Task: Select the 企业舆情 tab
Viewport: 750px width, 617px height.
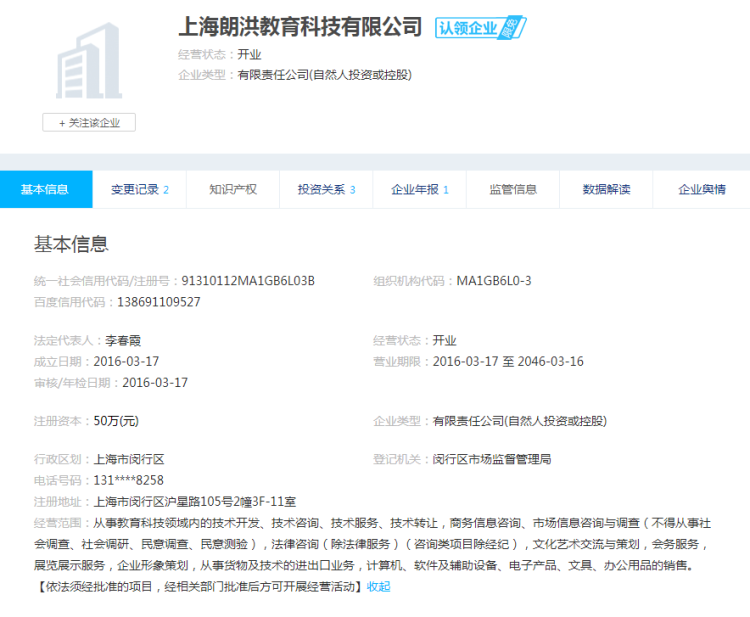Action: (x=702, y=189)
